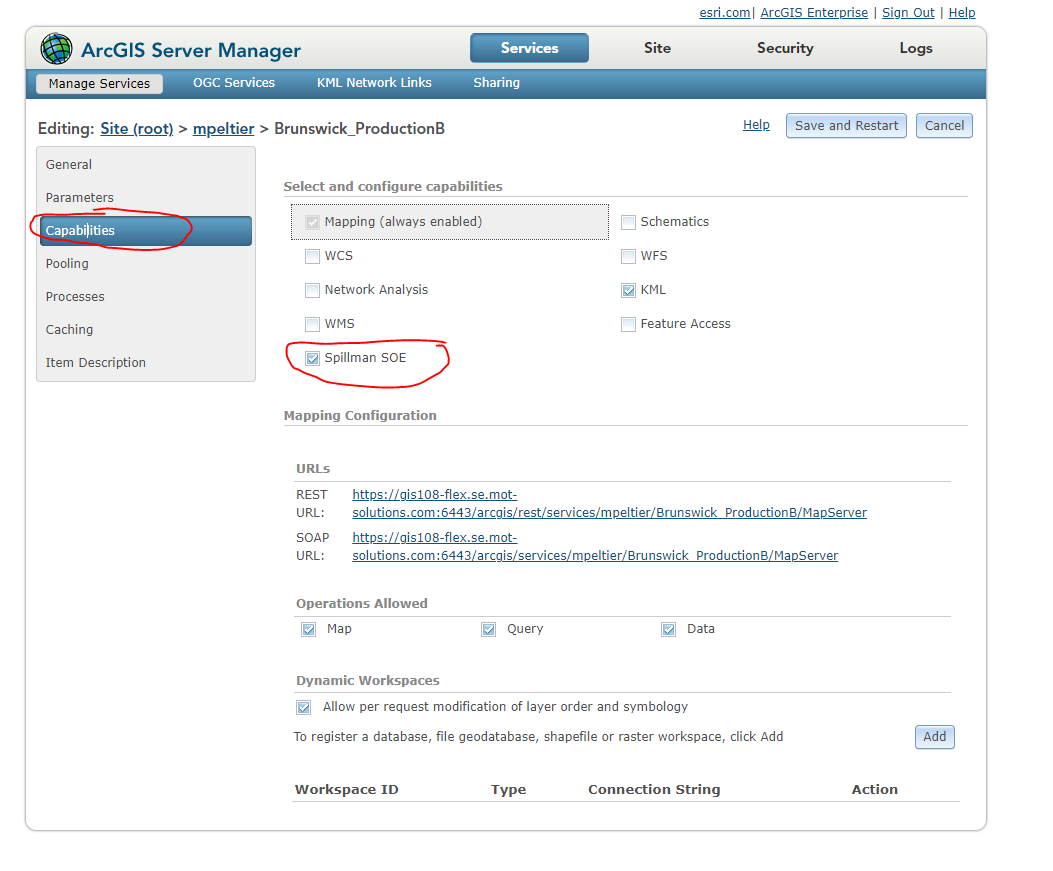The width and height of the screenshot is (1053, 871).
Task: Open the Processes settings section
Action: (146, 296)
